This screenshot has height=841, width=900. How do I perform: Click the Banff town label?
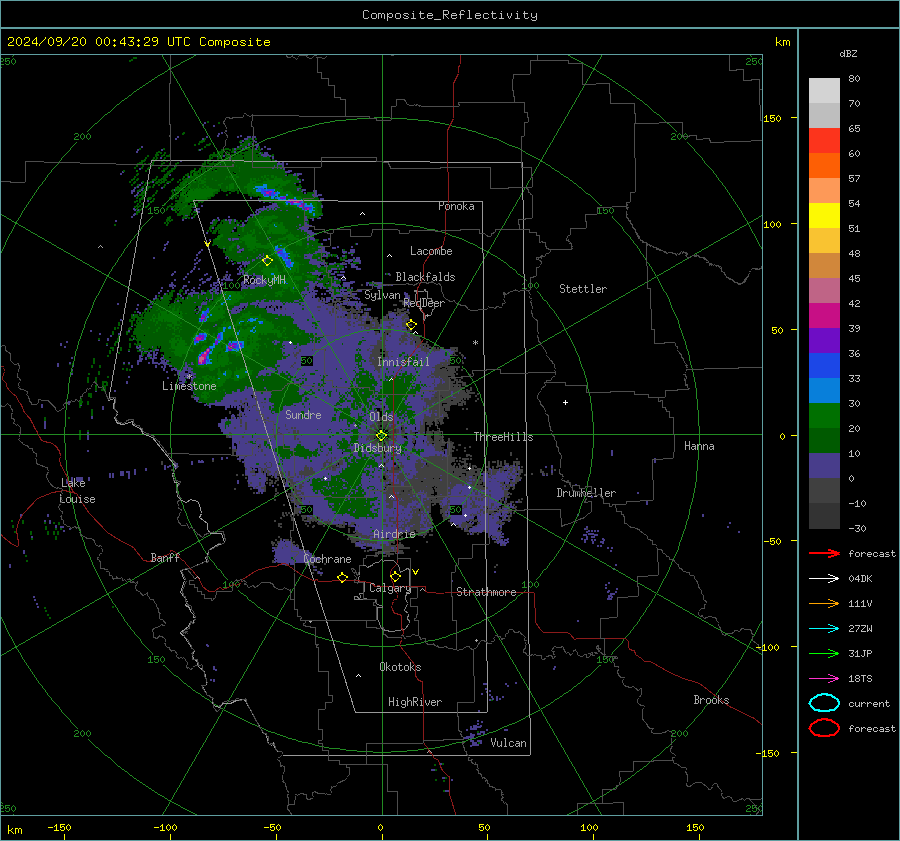165,557
